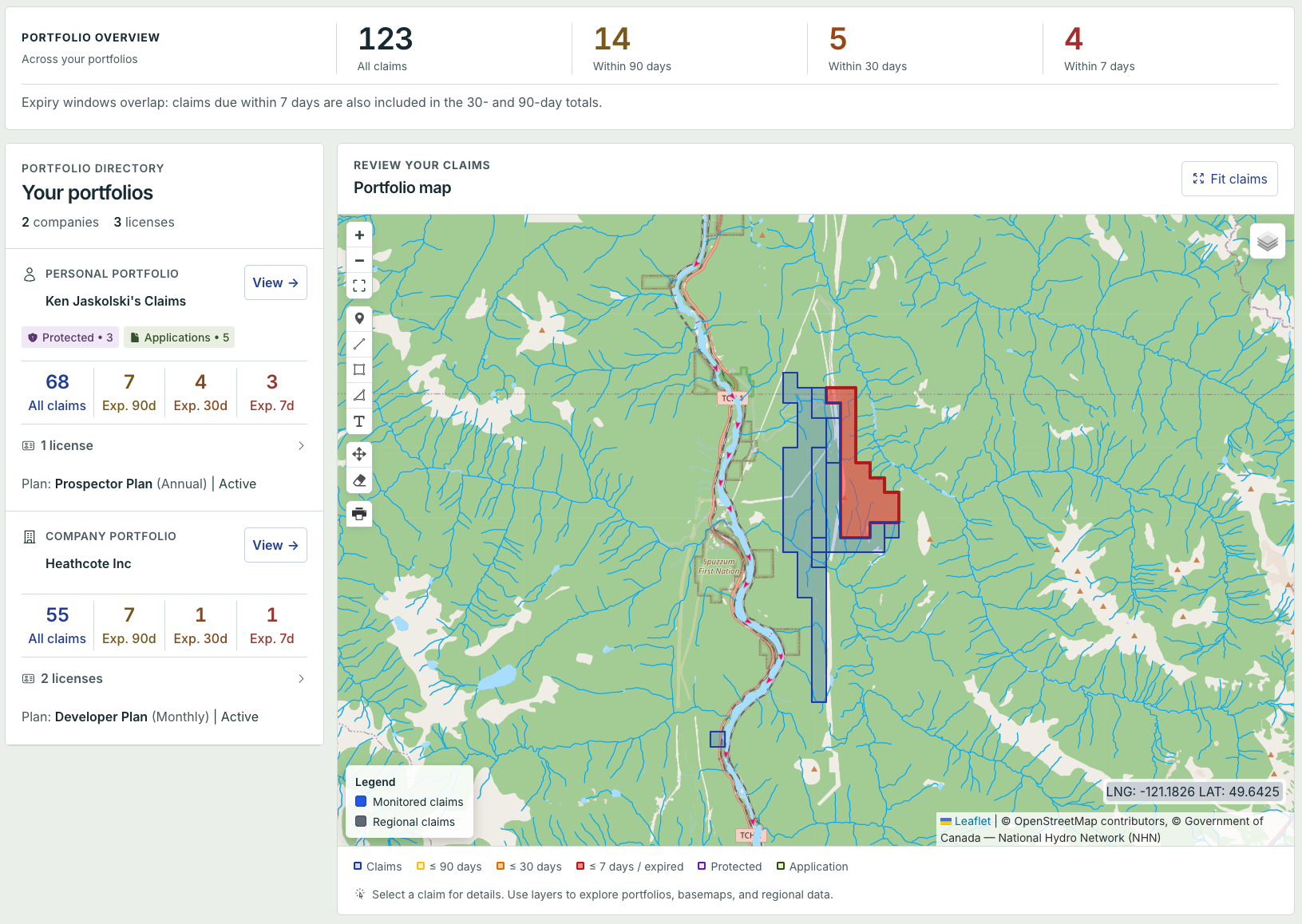Click the Fit claims button
Image resolution: width=1302 pixels, height=924 pixels.
(x=1229, y=179)
